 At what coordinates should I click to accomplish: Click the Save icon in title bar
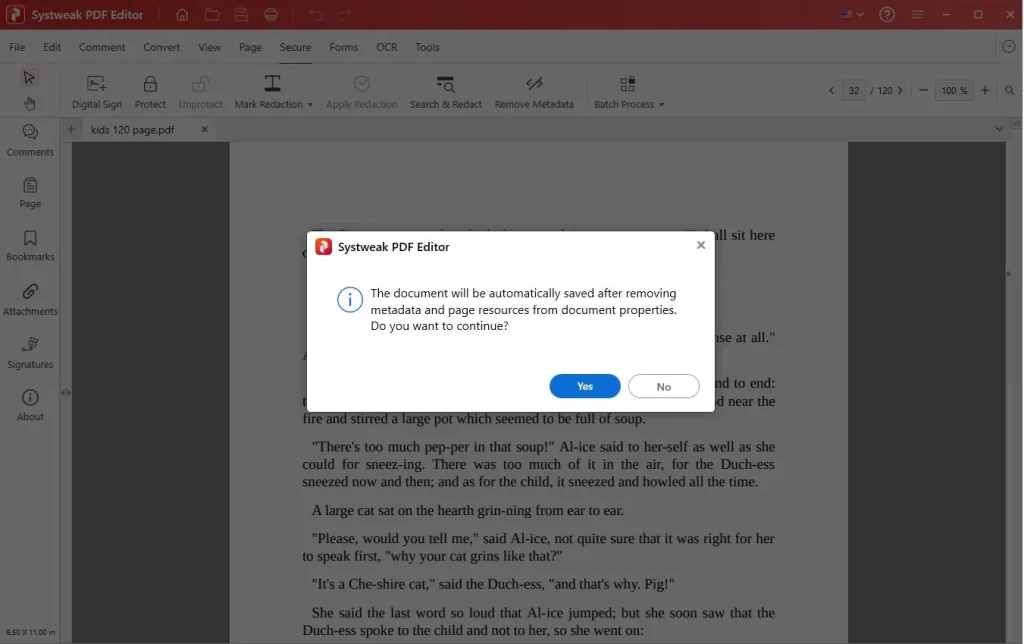[241, 14]
